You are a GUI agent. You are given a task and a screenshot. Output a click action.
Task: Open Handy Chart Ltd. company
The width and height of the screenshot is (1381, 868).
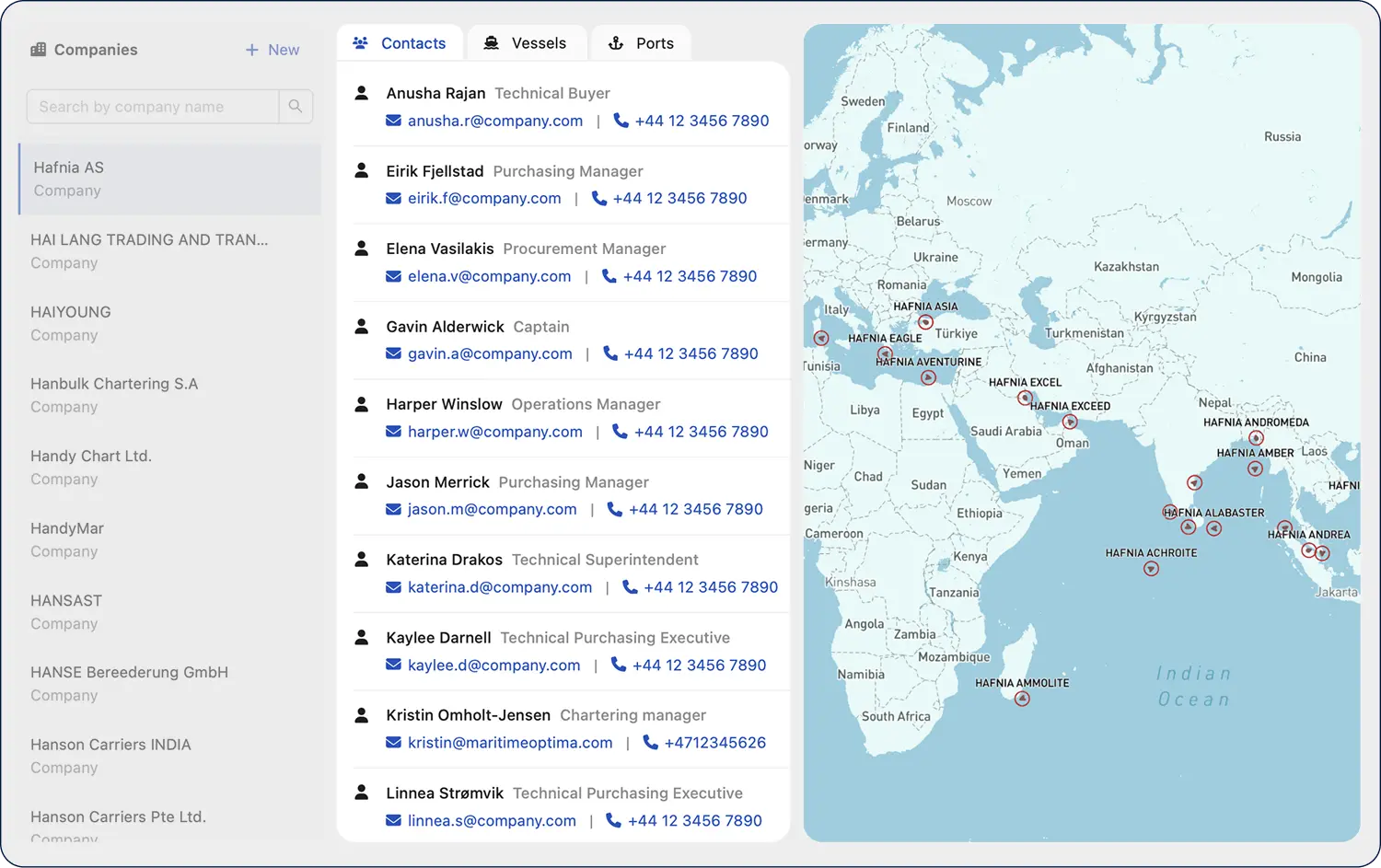170,468
